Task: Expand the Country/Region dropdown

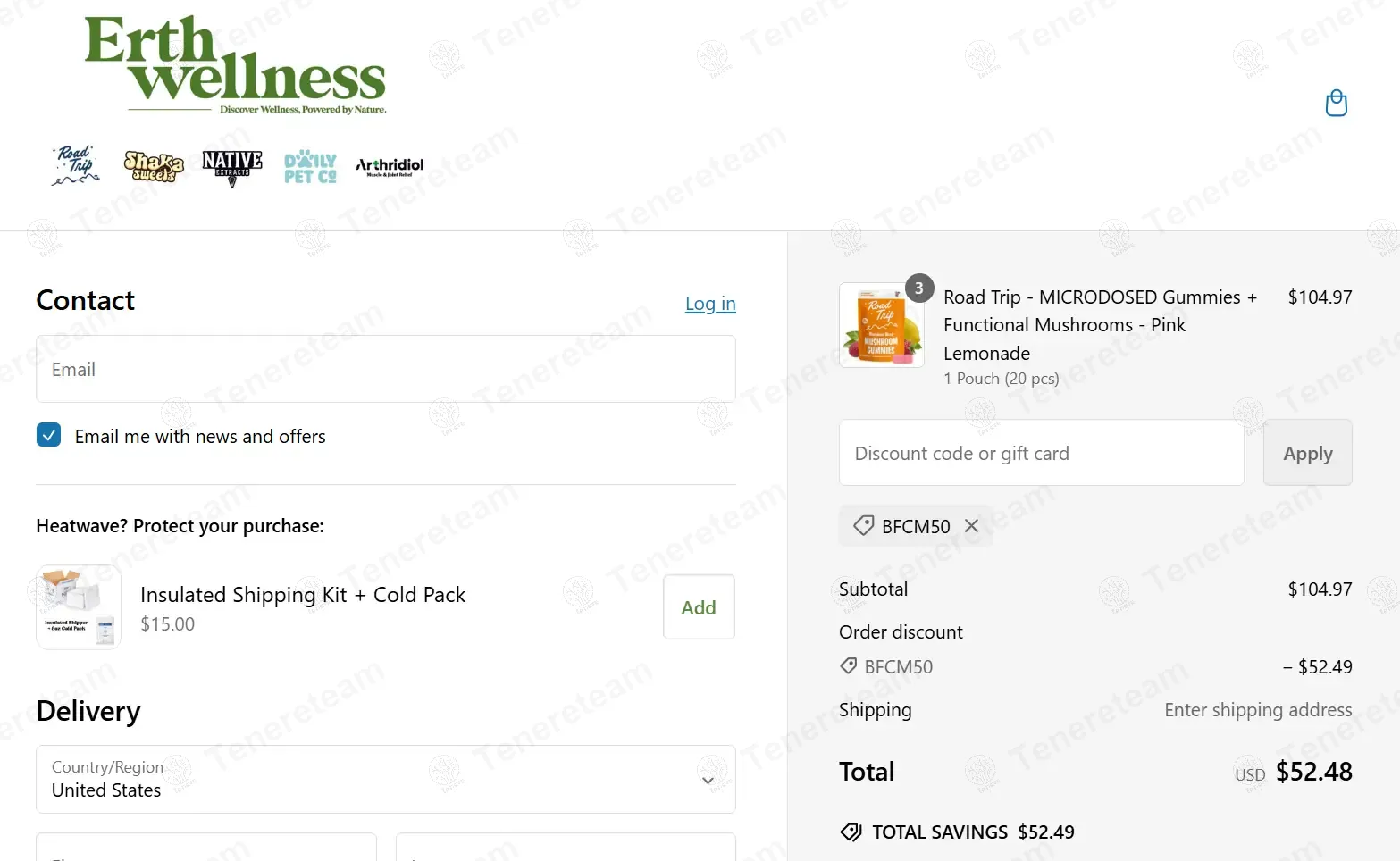Action: click(386, 779)
